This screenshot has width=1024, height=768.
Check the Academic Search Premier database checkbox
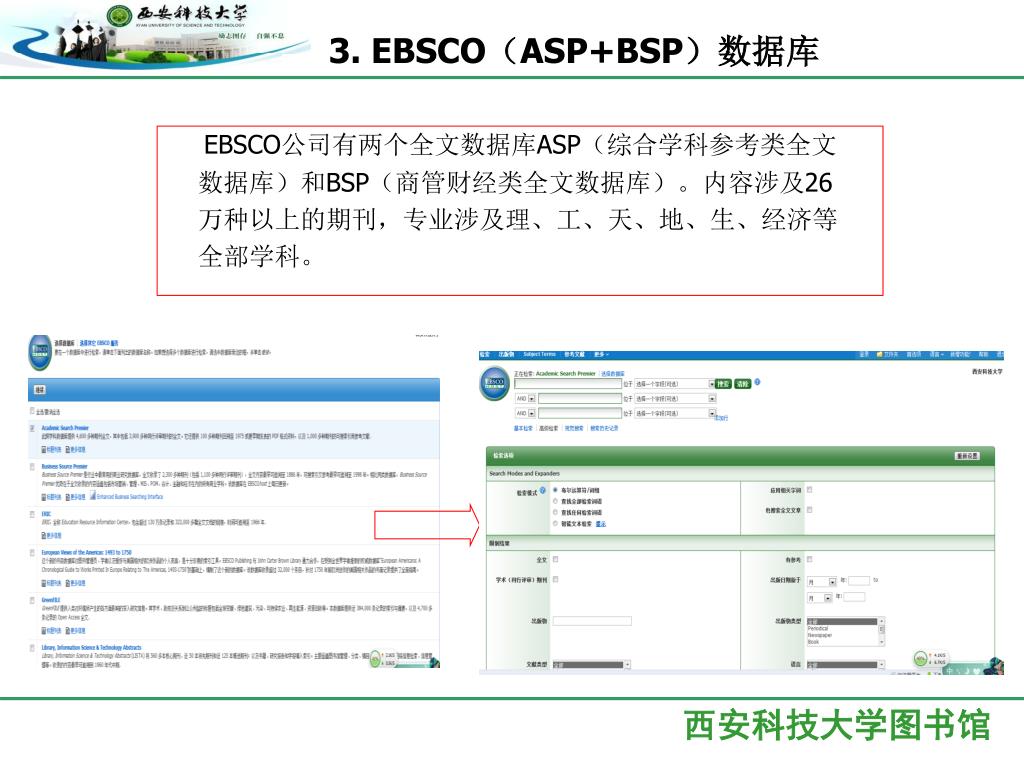[x=32, y=428]
